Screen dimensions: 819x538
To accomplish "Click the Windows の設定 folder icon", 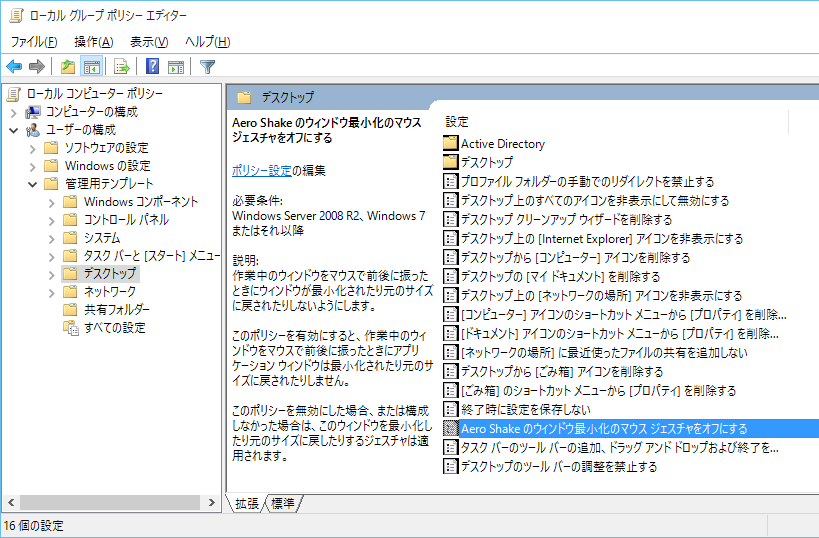I will coord(51,166).
